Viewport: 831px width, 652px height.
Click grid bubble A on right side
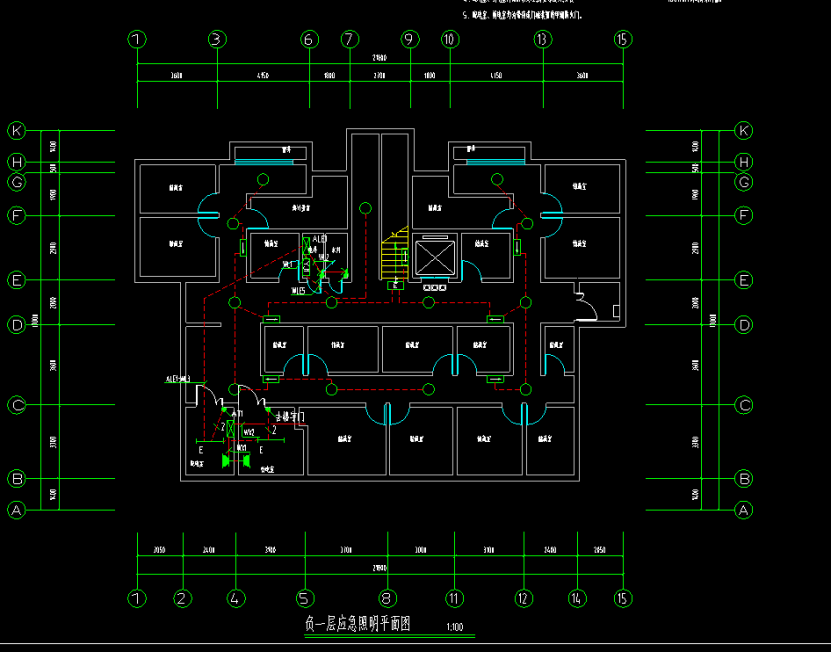click(743, 510)
